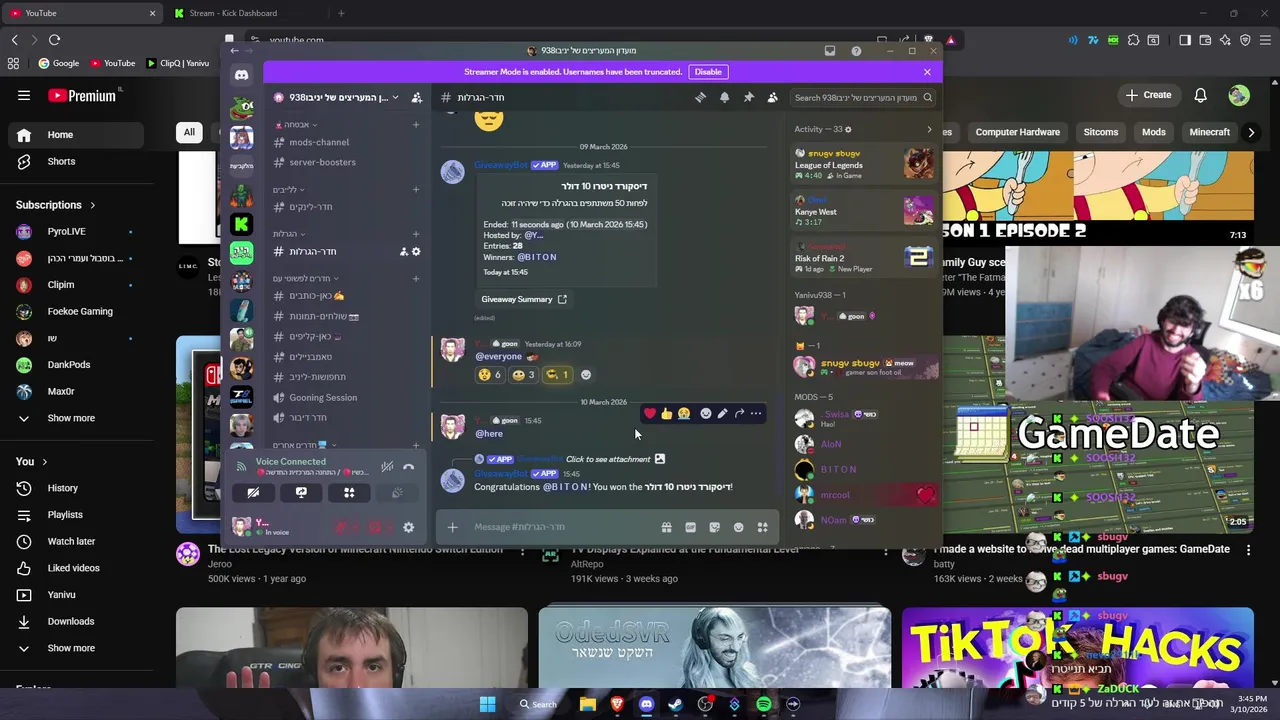Viewport: 1280px width, 720px height.
Task: Open sticker picker in message bar
Action: [x=714, y=527]
